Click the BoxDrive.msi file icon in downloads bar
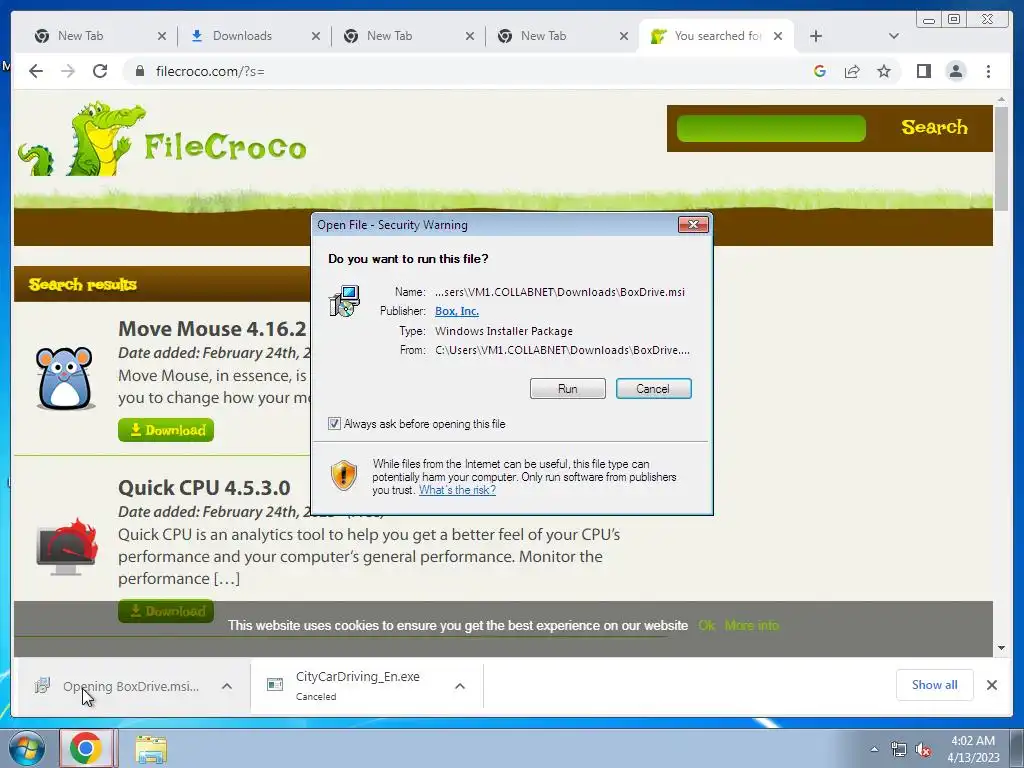Screen dimensions: 1024x768 (x=42, y=685)
